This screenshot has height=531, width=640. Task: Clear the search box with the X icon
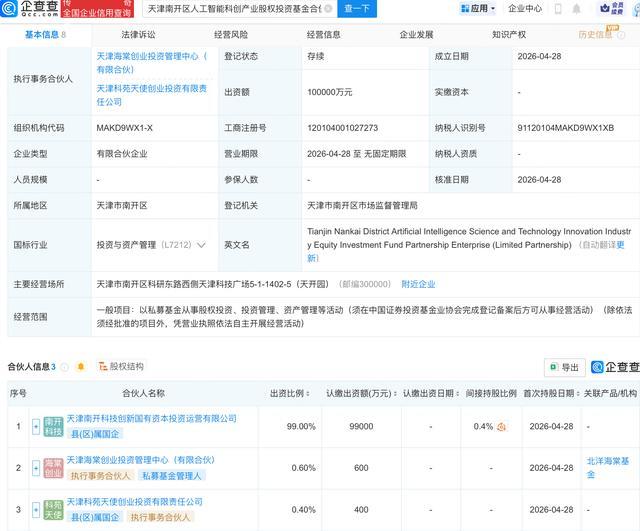[329, 8]
